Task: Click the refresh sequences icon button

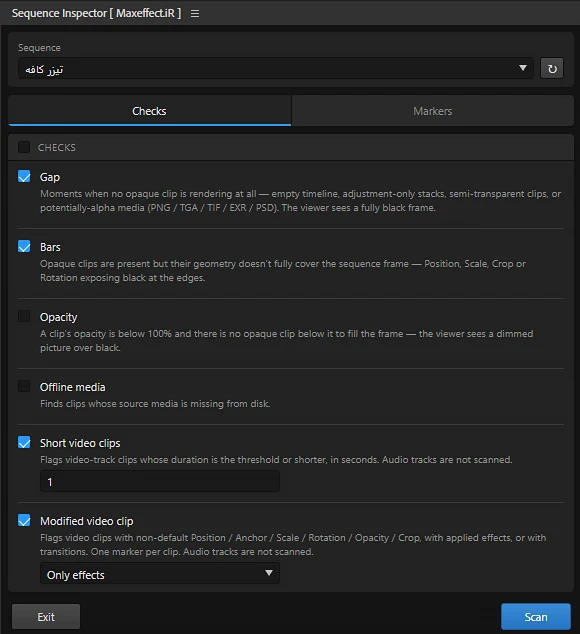Action: coord(552,69)
